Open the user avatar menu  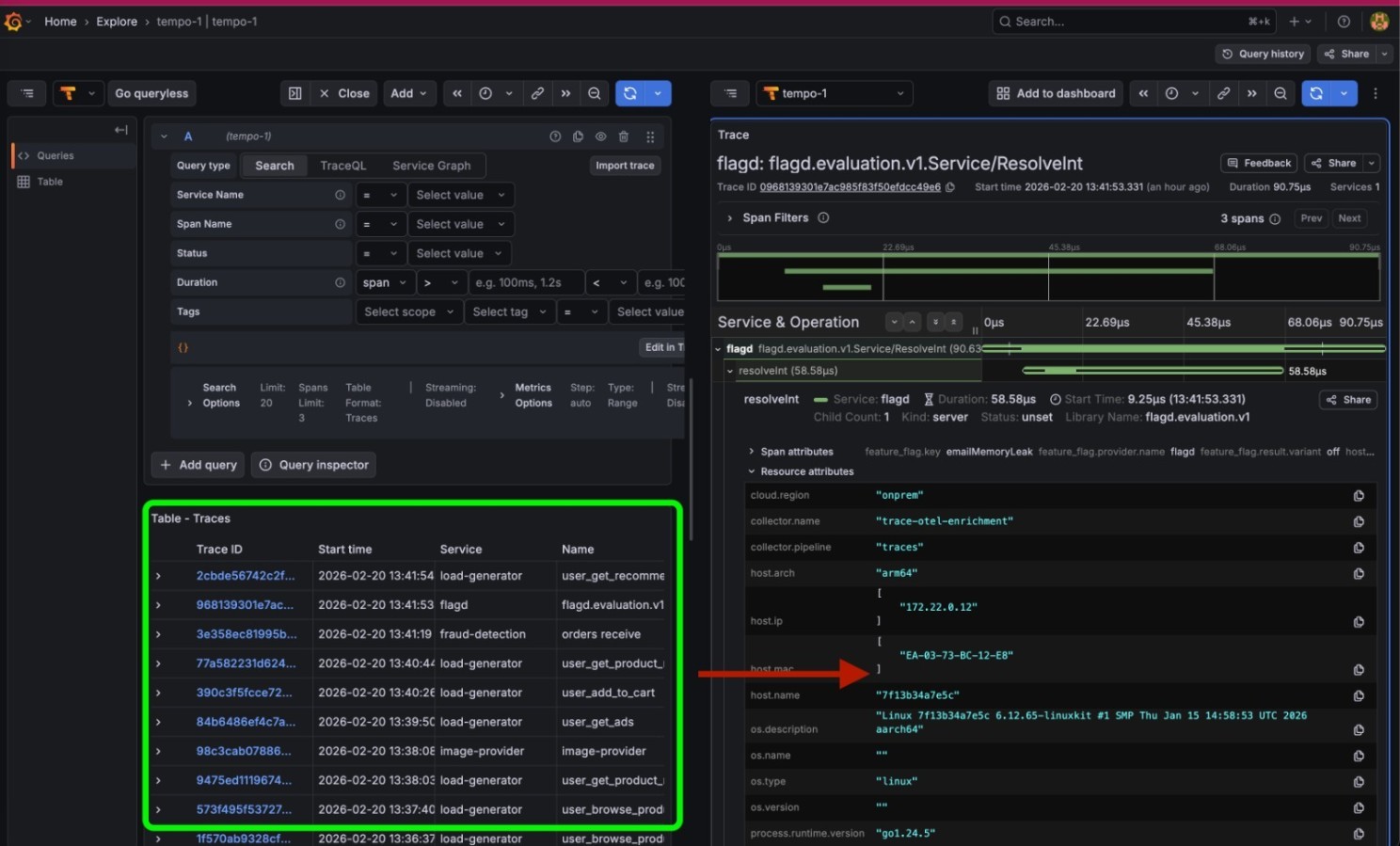coord(1379,22)
